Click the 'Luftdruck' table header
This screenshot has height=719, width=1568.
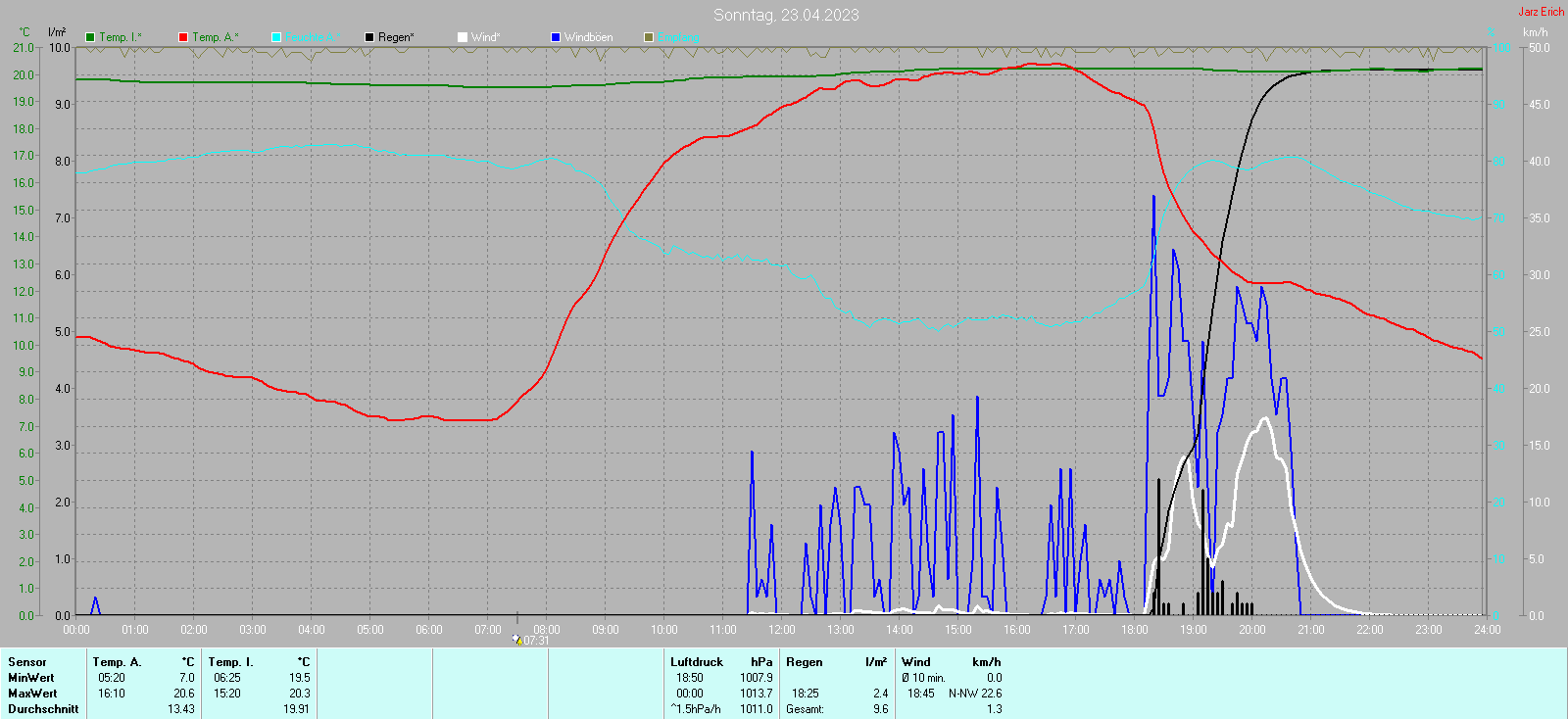click(x=697, y=662)
